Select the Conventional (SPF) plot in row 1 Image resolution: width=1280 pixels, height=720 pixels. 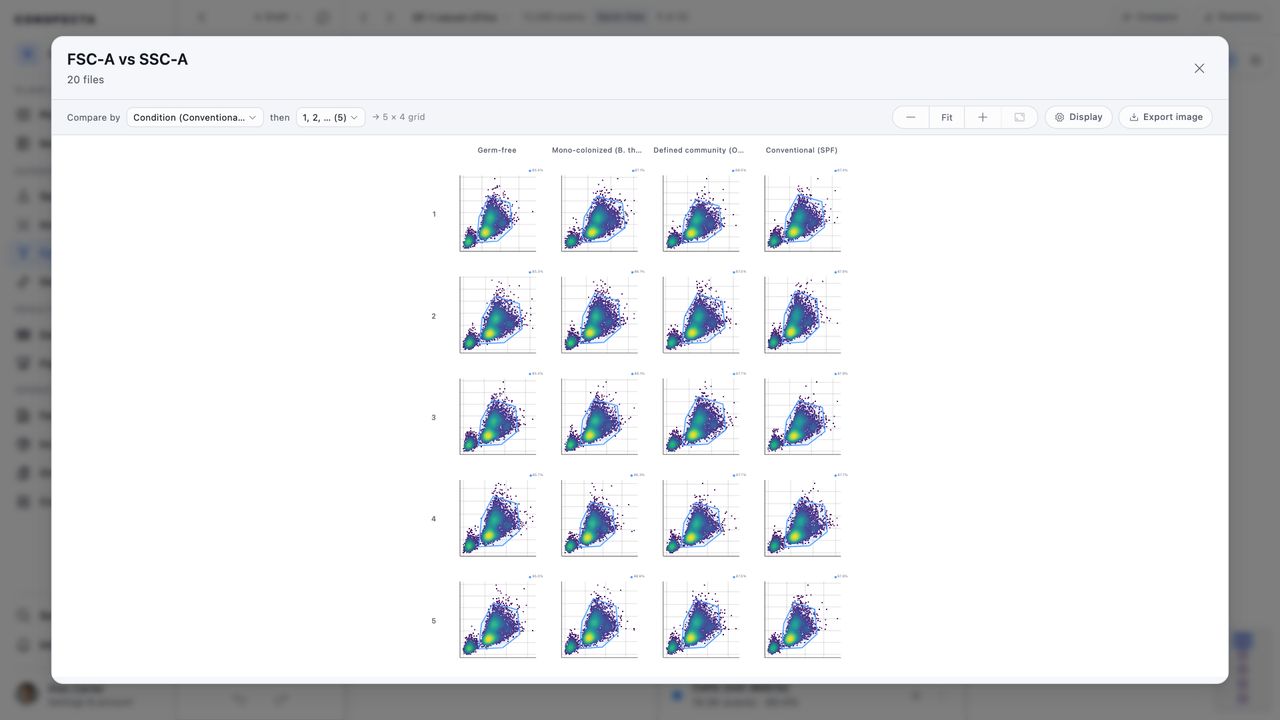click(803, 212)
